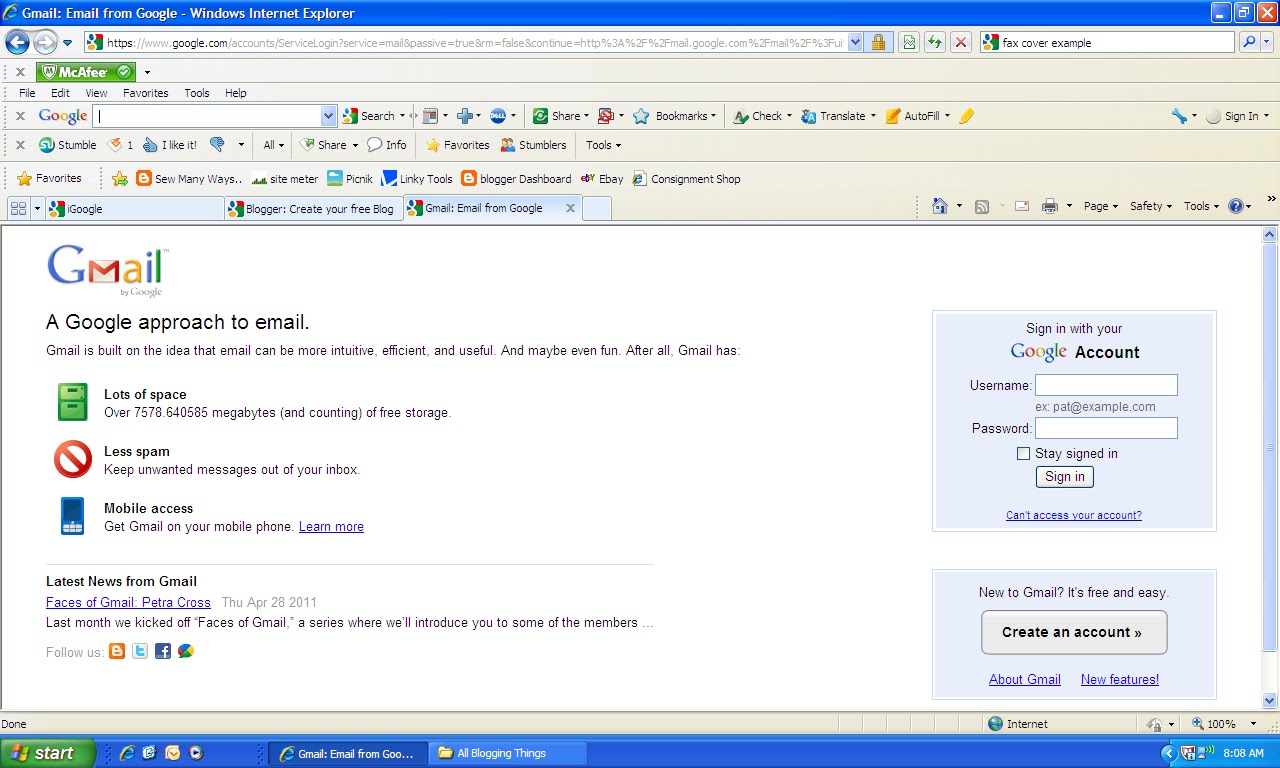Open the address bar URL dropdown
Viewport: 1280px width, 768px height.
tap(855, 42)
